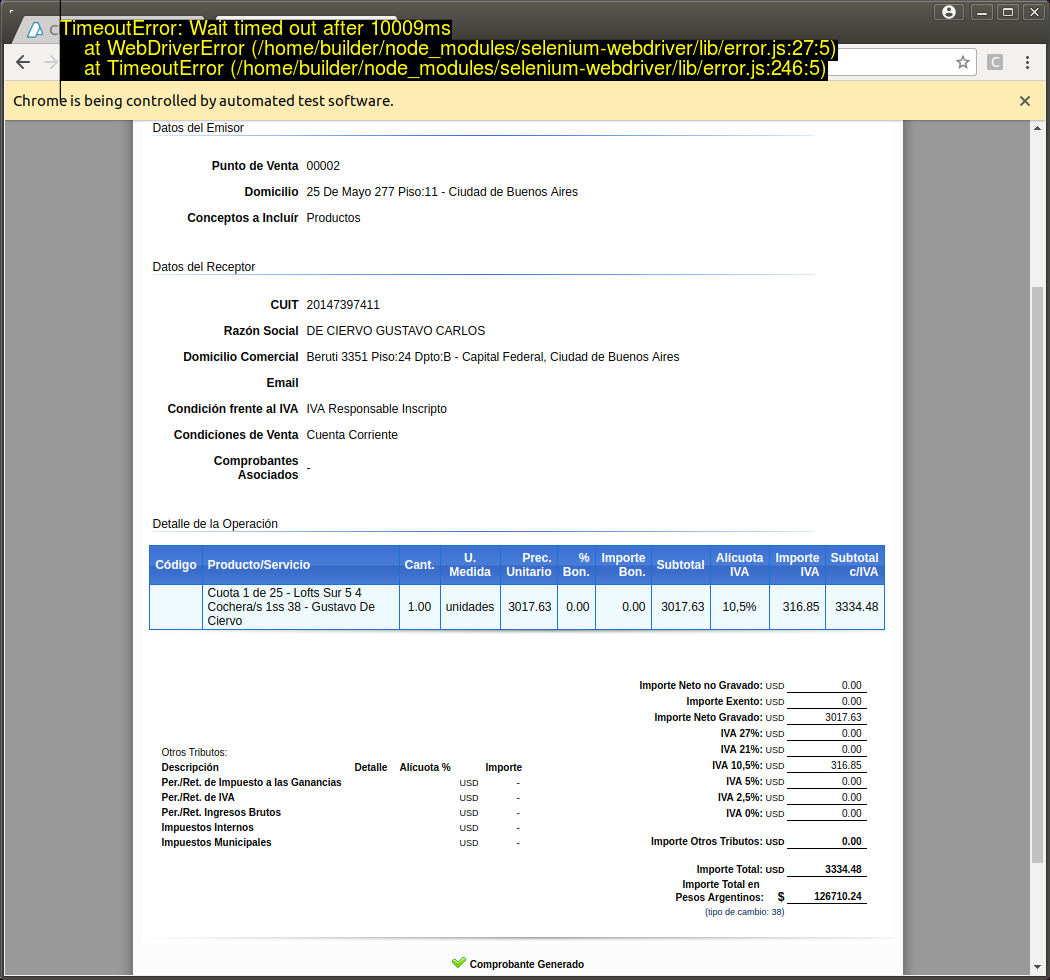The image size is (1050, 980).
Task: Click Subtotal c/IVA cell 3334.48
Action: [x=856, y=607]
